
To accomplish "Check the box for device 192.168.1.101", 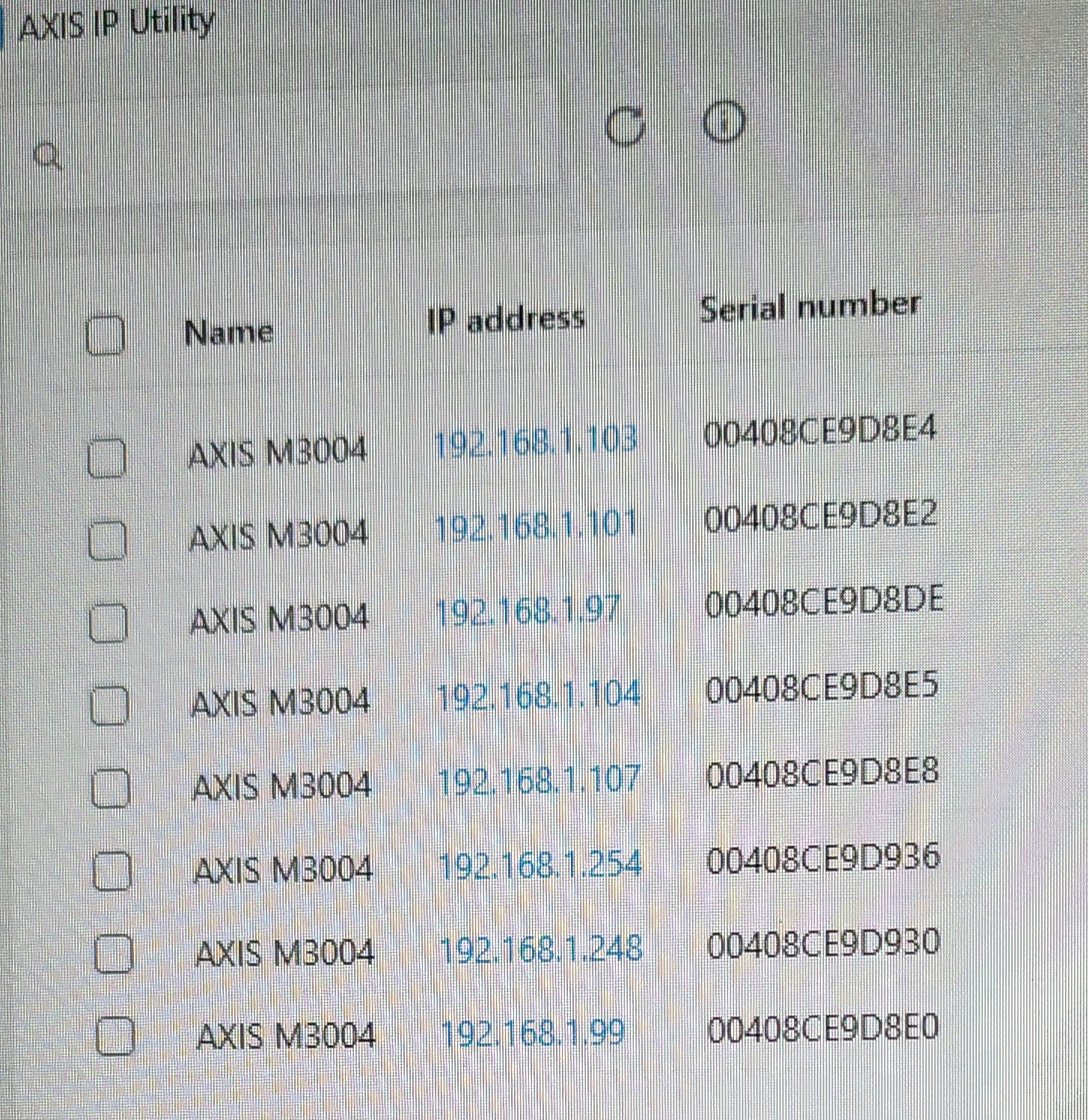I will (x=107, y=539).
